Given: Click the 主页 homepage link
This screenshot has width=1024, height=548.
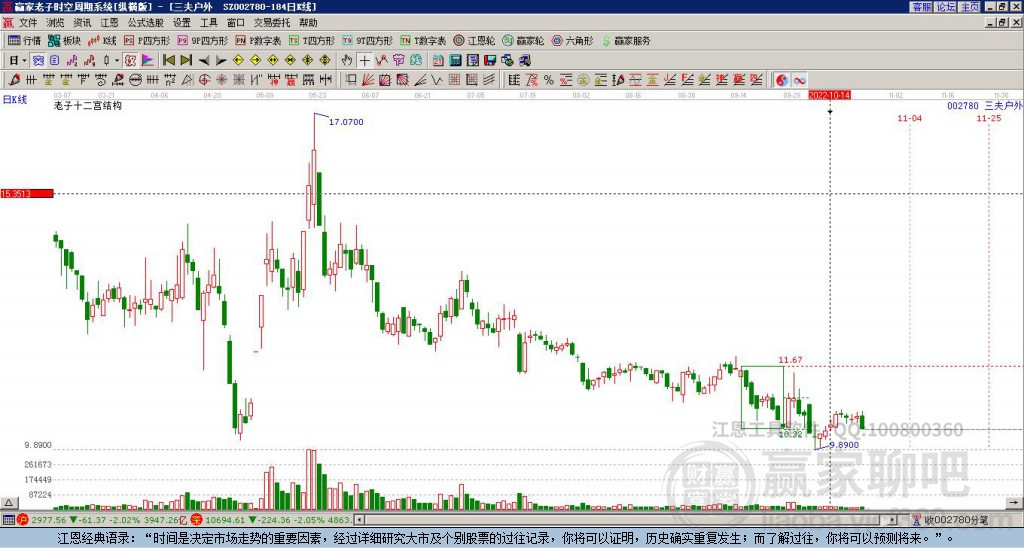Looking at the screenshot, I should tap(970, 7).
